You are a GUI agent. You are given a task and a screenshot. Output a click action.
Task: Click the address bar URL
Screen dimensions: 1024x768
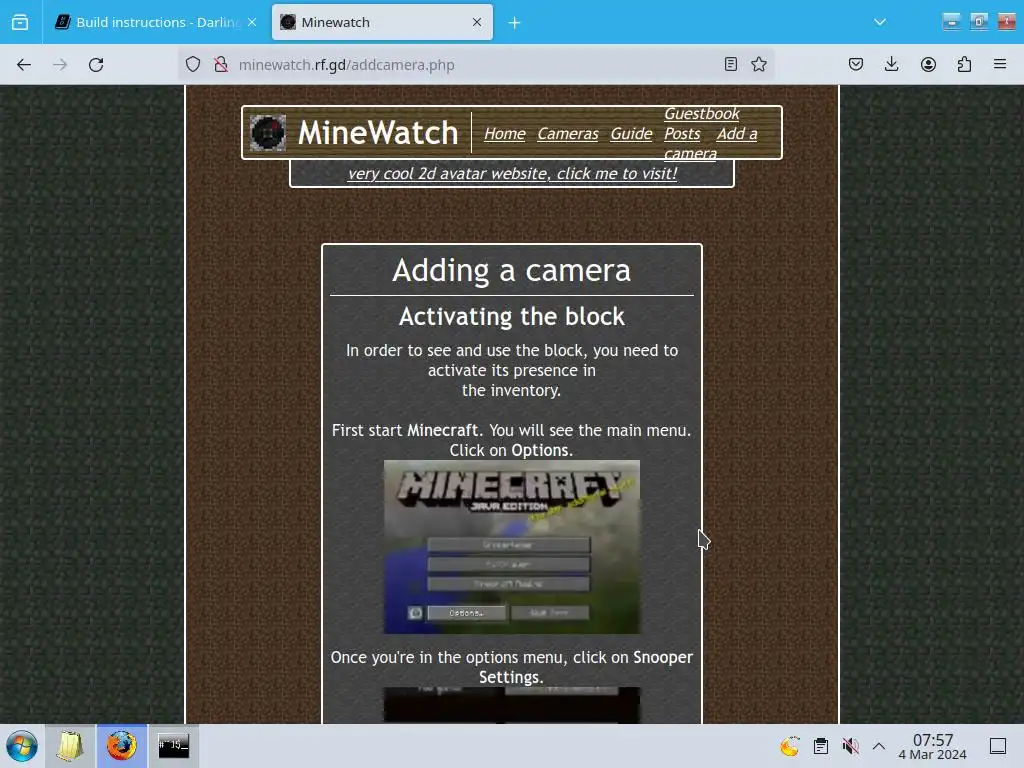tap(346, 65)
